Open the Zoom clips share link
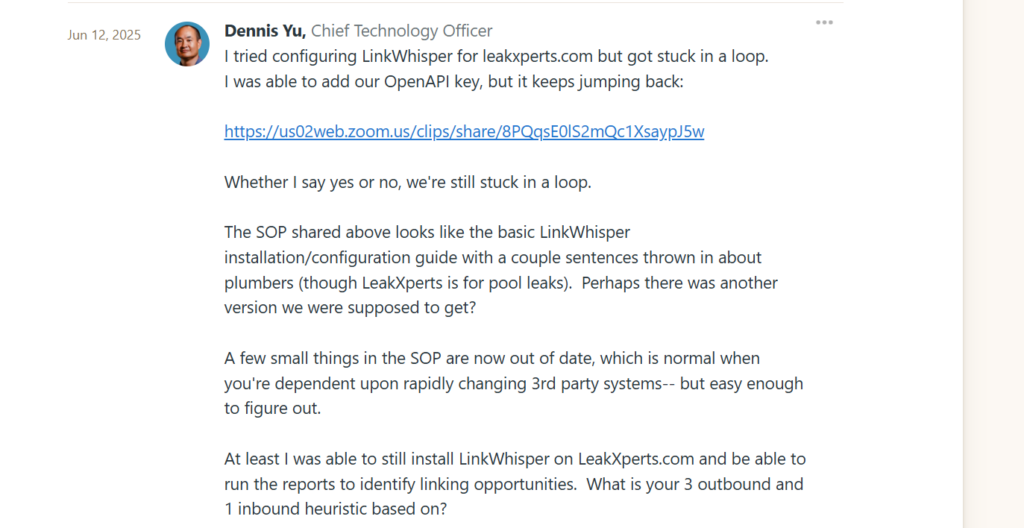This screenshot has width=1024, height=528. 464,132
